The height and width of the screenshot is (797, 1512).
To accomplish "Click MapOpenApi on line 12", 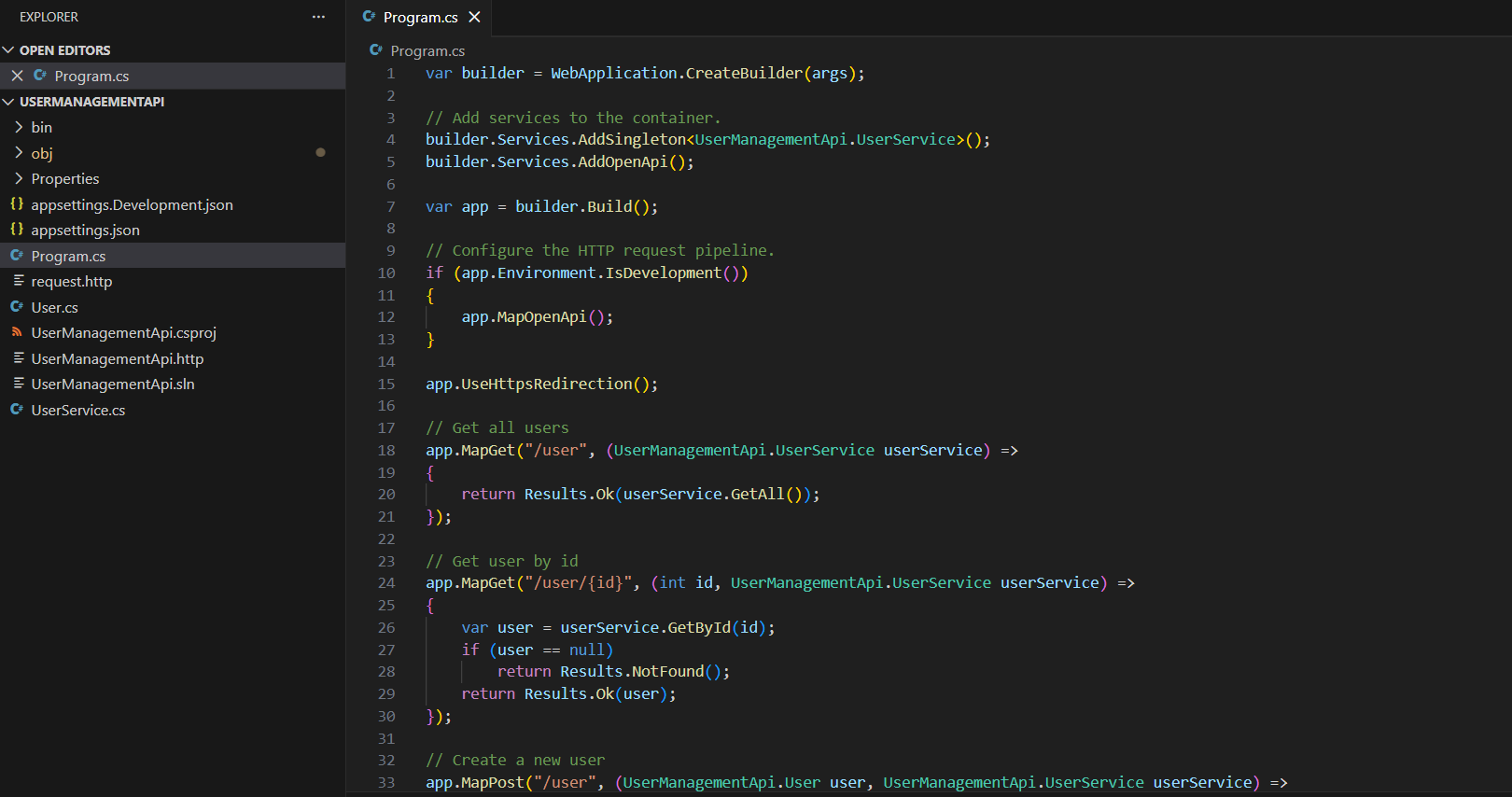I will (x=541, y=317).
